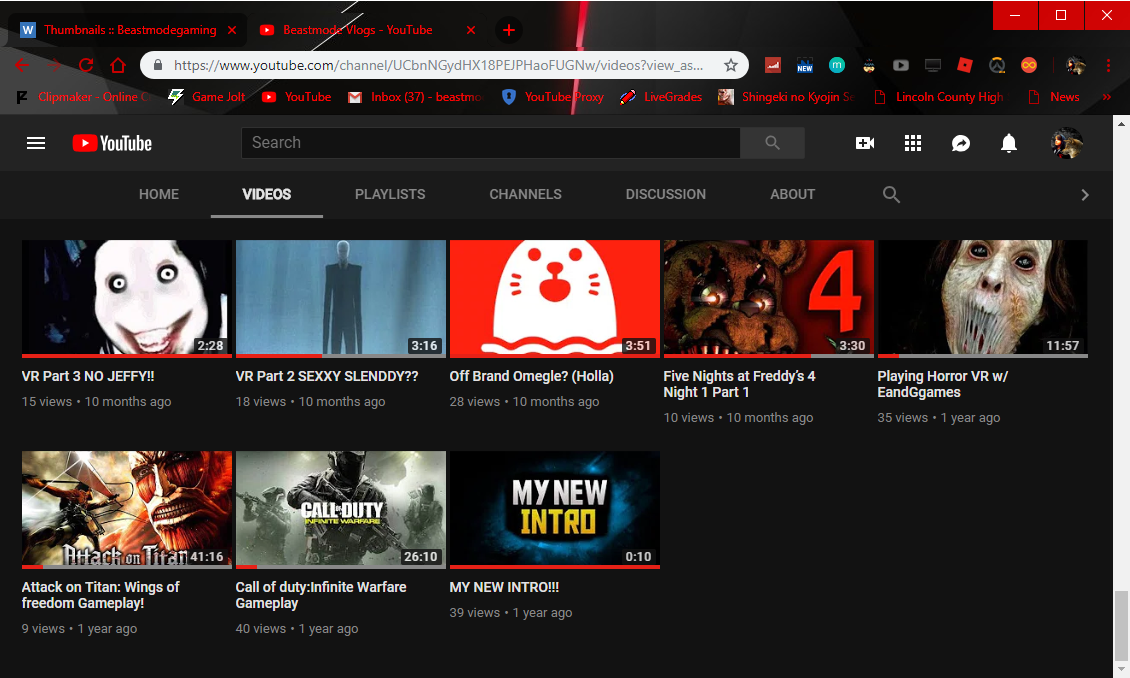The height and width of the screenshot is (678, 1130).
Task: Open the Clipmaker bookmark
Action: (83, 97)
